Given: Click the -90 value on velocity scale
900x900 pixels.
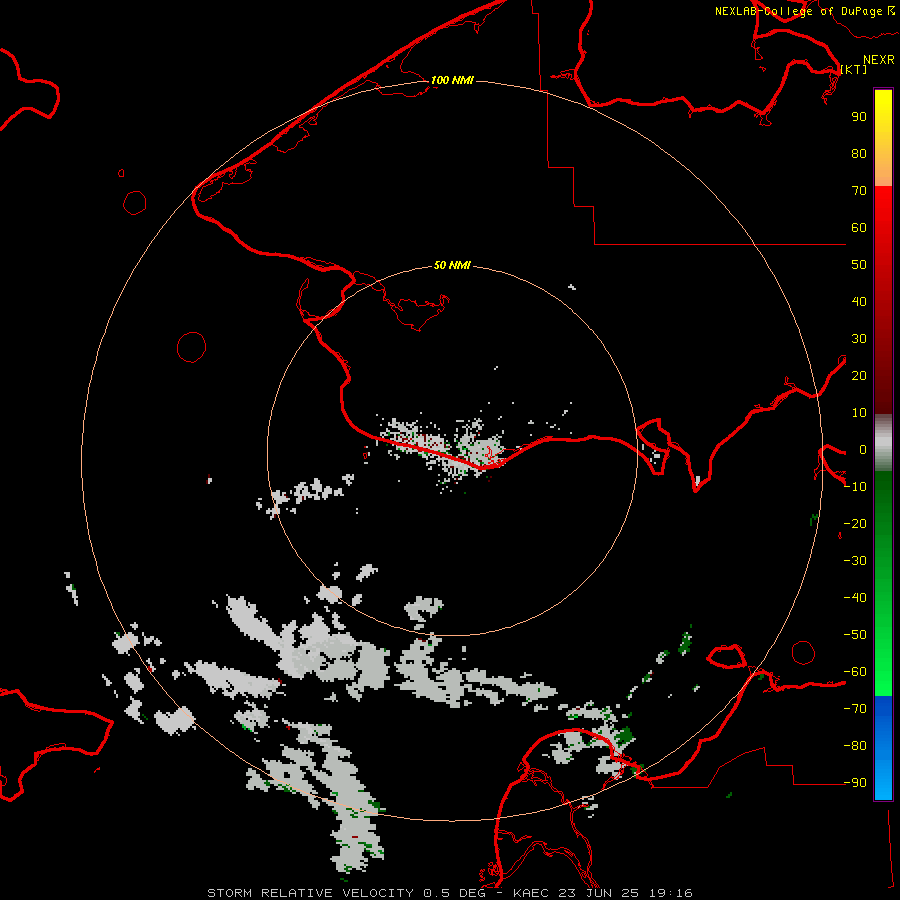Looking at the screenshot, I should (x=855, y=782).
